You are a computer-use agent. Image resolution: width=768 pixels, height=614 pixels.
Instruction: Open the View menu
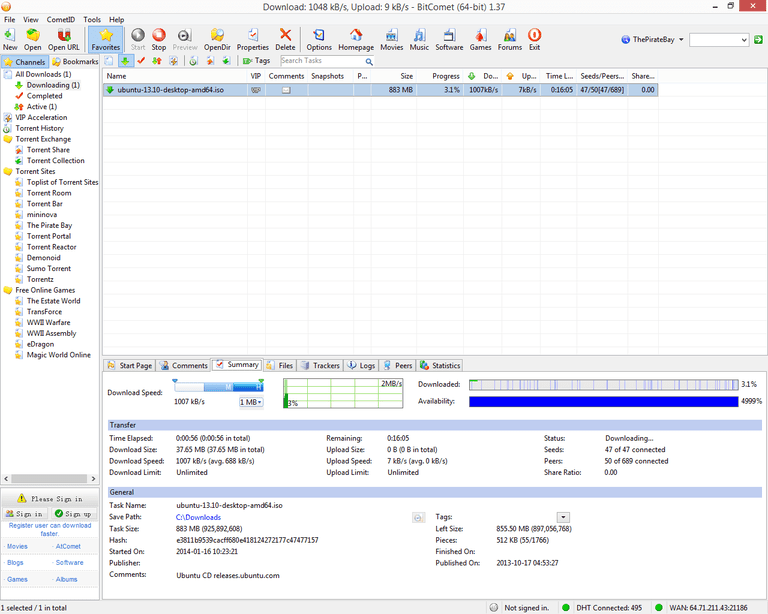[31, 20]
